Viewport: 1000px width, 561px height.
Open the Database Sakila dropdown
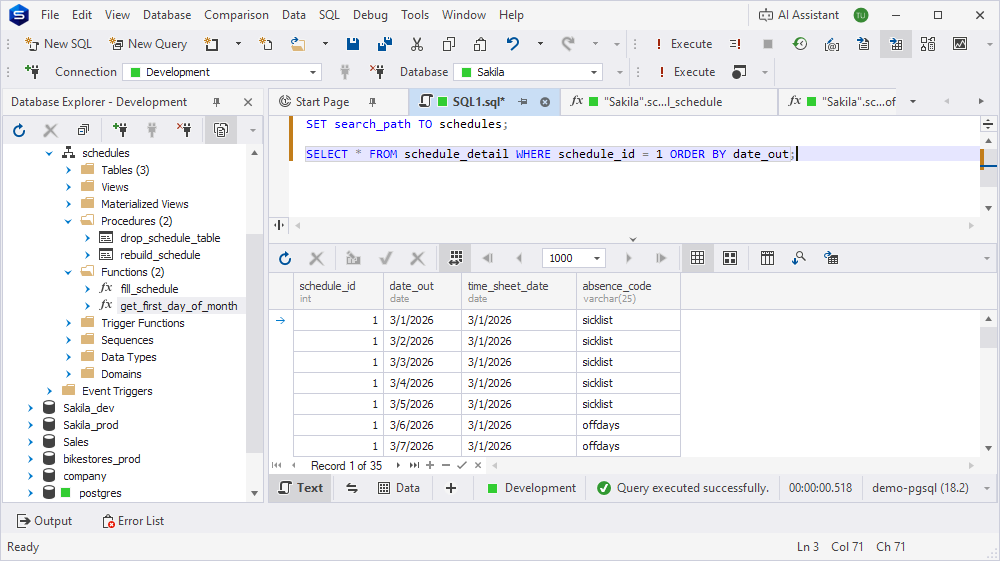point(594,72)
